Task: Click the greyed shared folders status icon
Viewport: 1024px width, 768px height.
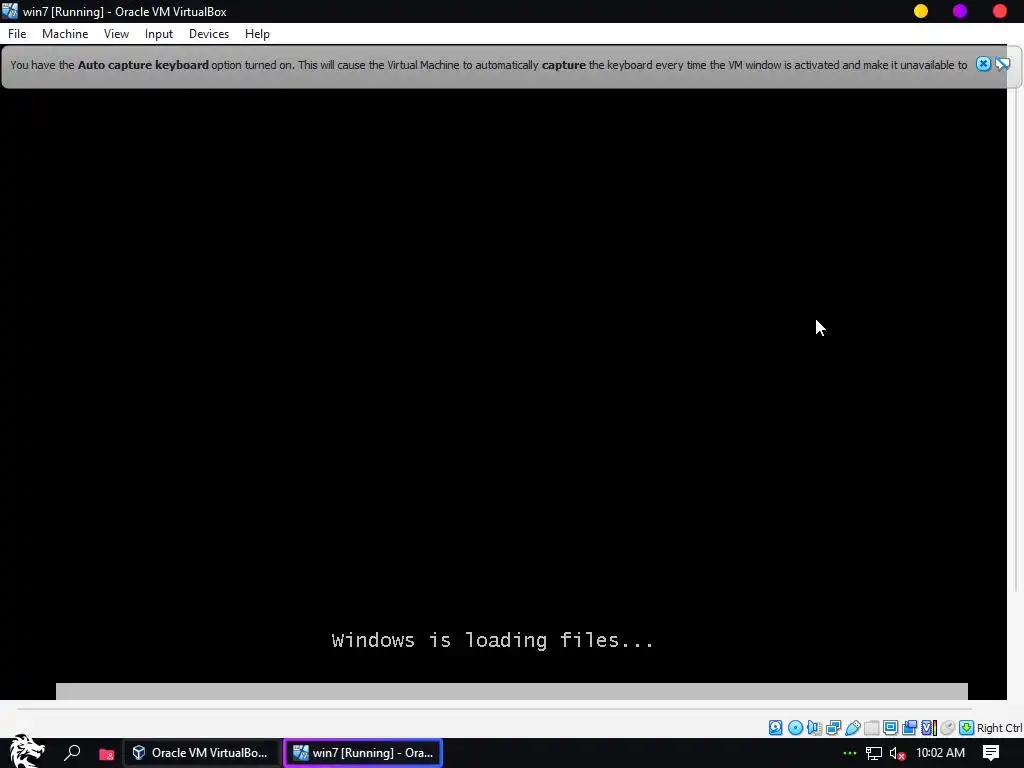Action: tap(871, 728)
